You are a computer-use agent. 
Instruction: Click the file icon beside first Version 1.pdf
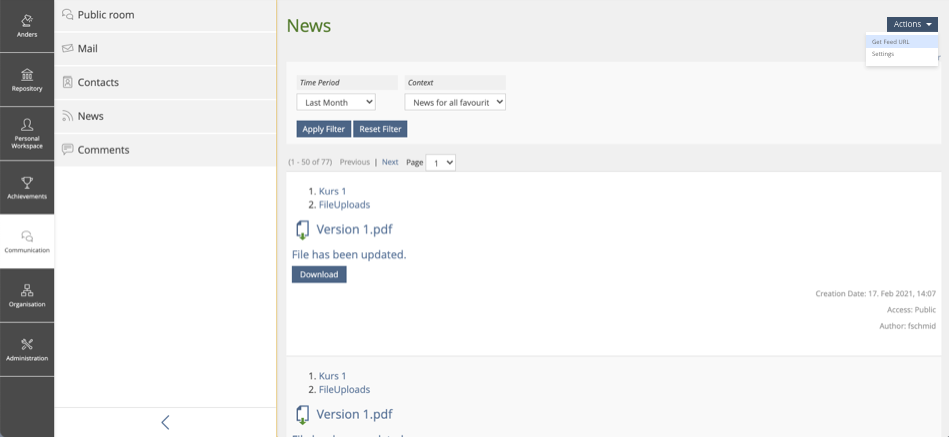click(302, 230)
